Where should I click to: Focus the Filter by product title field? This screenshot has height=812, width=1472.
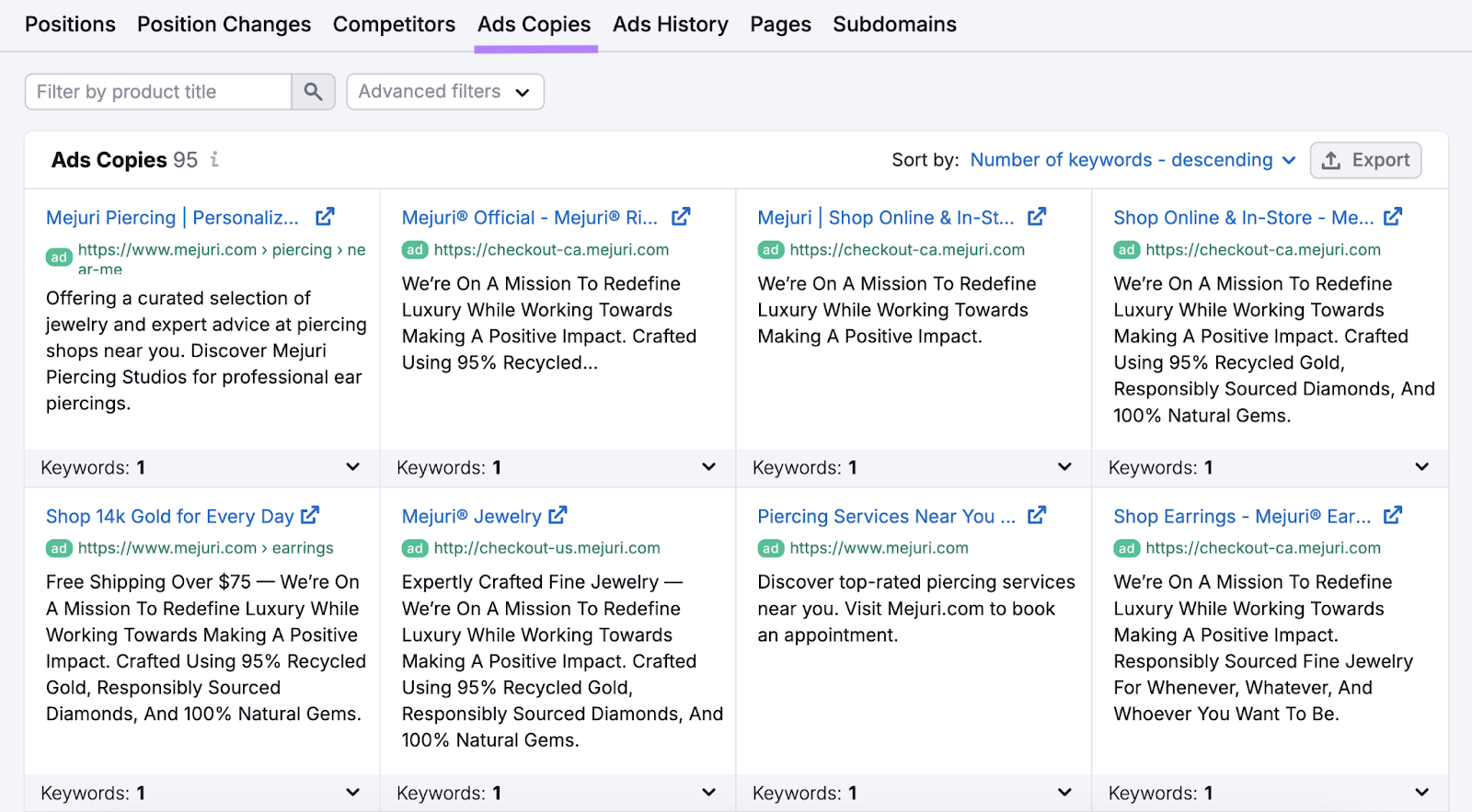point(158,92)
